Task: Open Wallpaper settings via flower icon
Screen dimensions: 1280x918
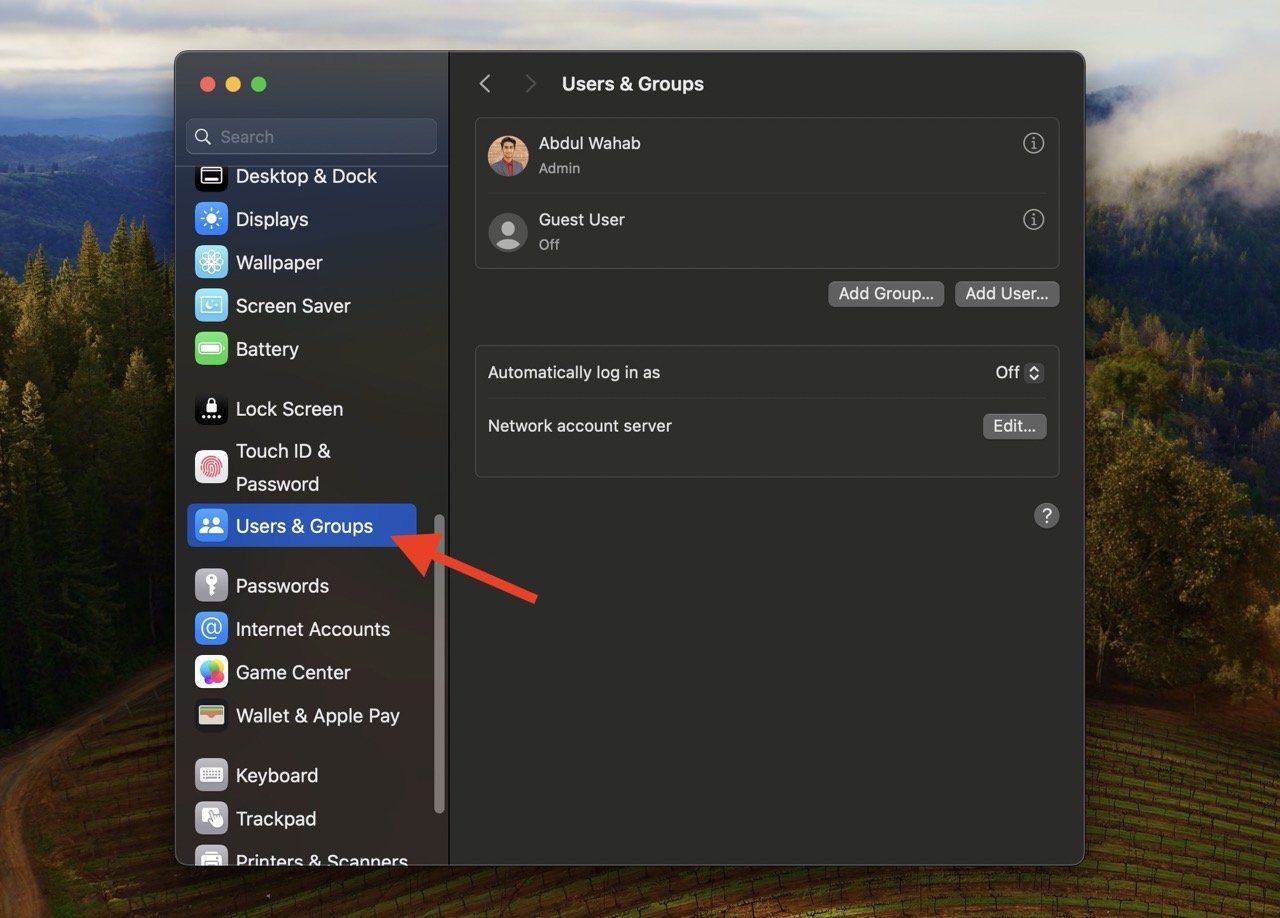Action: pyautogui.click(x=211, y=262)
